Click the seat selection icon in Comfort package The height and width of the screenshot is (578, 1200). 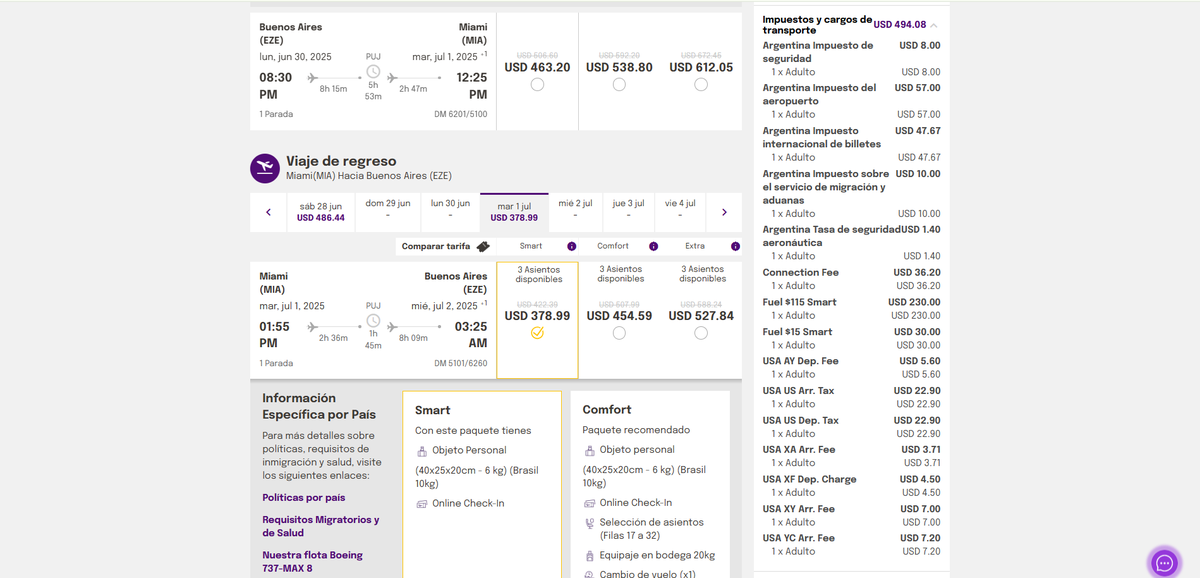[590, 522]
